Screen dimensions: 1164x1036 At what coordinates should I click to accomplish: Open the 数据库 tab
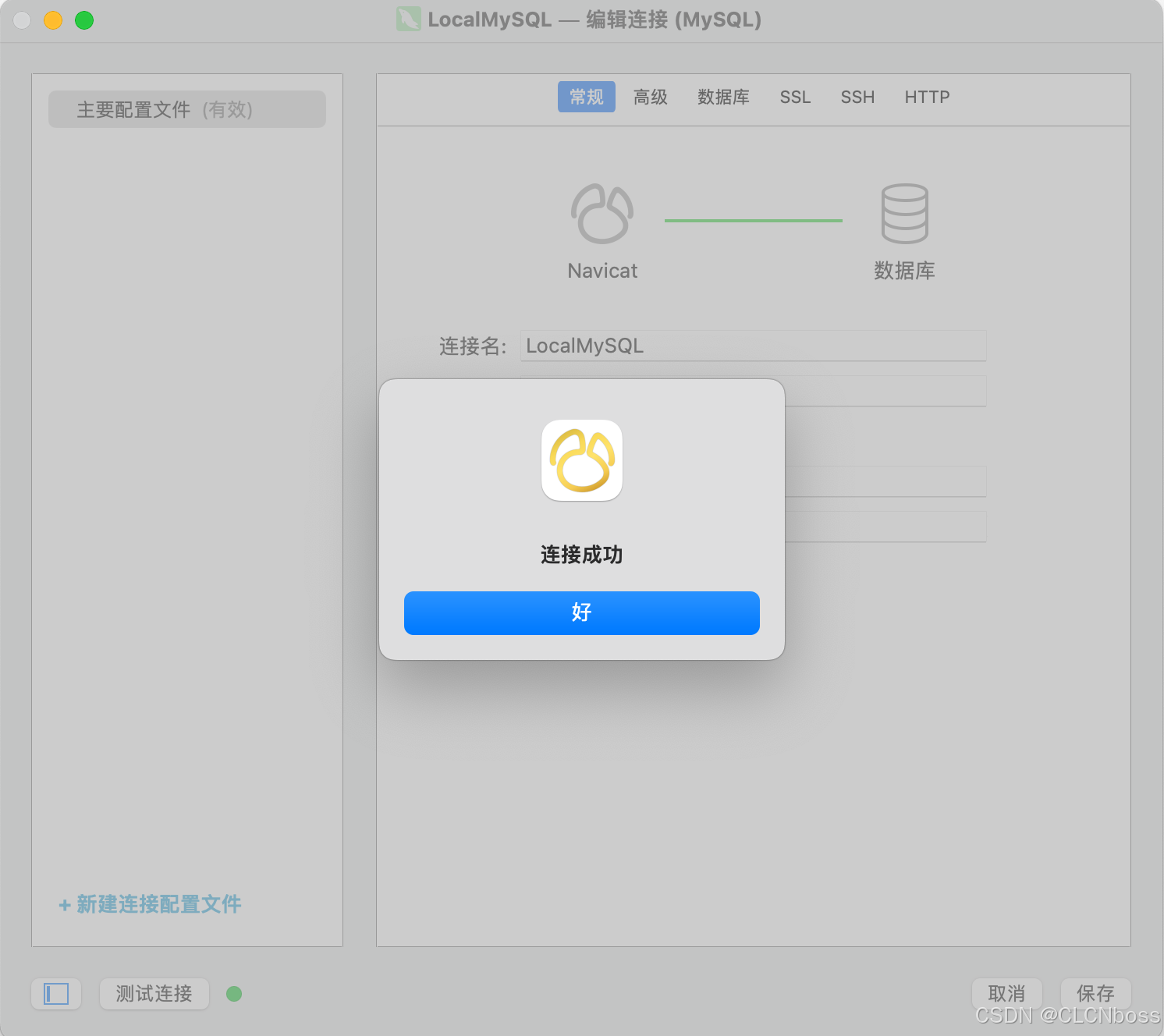723,97
